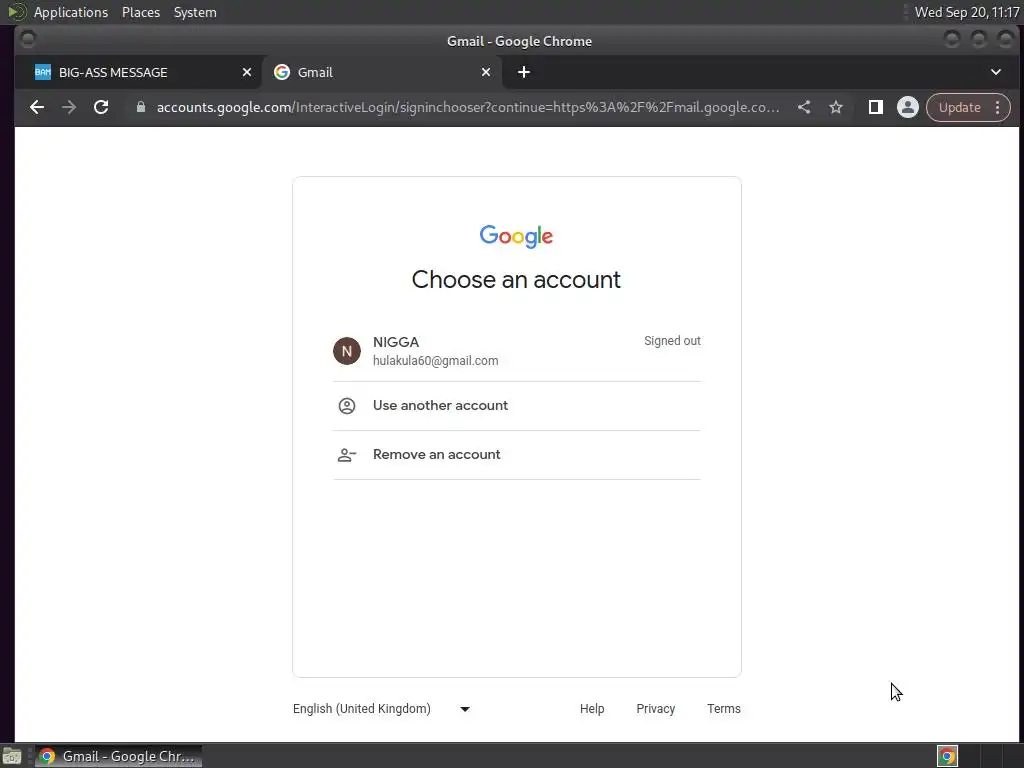View site information via padlock icon
This screenshot has height=768, width=1024.
(x=140, y=107)
